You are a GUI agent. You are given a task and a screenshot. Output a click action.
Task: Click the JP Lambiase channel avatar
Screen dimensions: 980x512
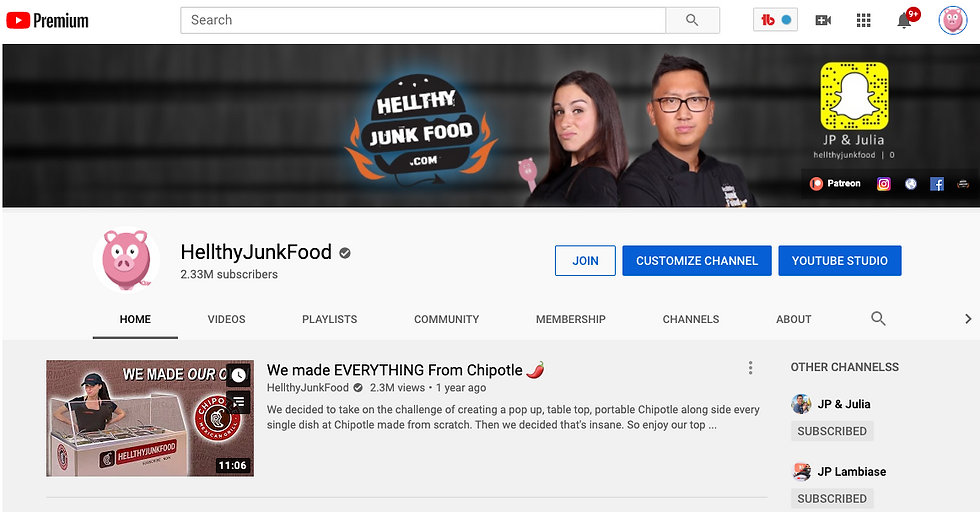click(x=801, y=471)
